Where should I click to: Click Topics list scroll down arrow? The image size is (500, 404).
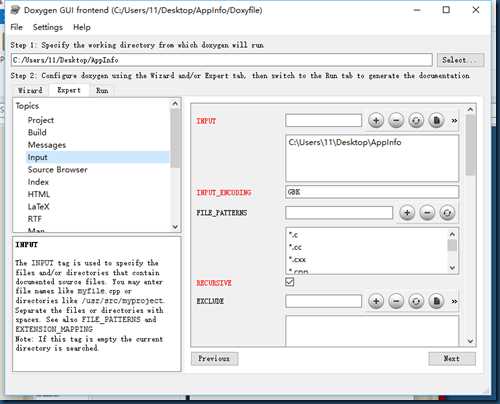pos(175,227)
